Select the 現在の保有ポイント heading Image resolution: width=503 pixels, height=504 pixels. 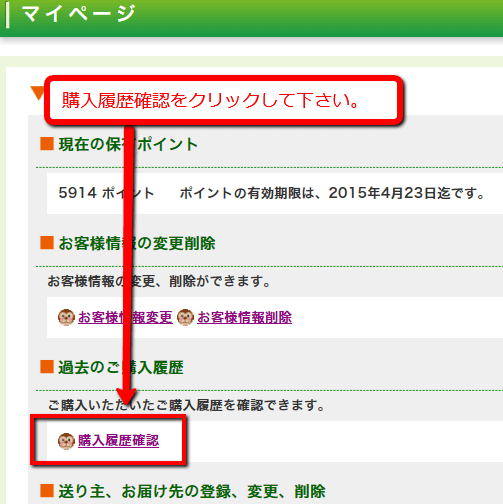tap(128, 144)
